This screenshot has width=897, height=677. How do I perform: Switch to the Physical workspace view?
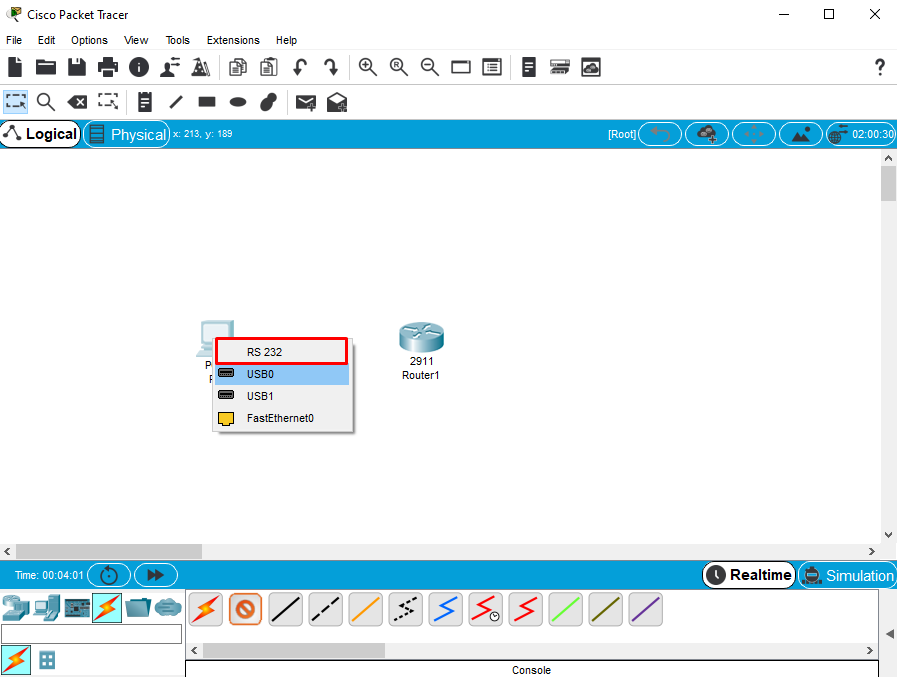[127, 133]
